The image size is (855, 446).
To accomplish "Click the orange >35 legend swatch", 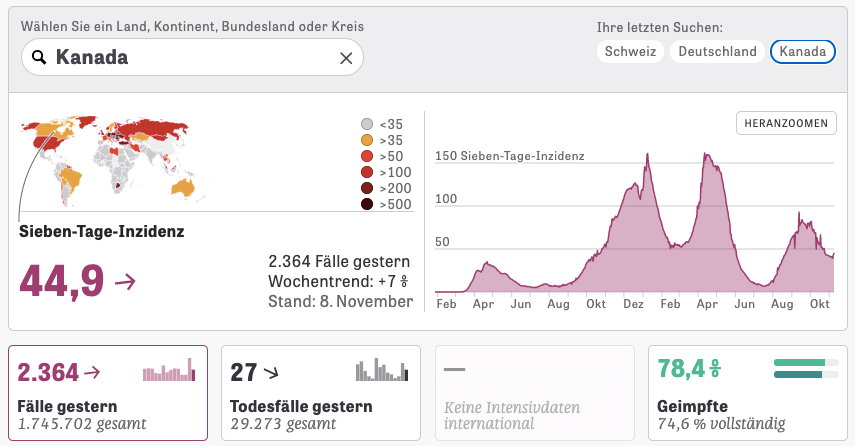I will coord(367,140).
